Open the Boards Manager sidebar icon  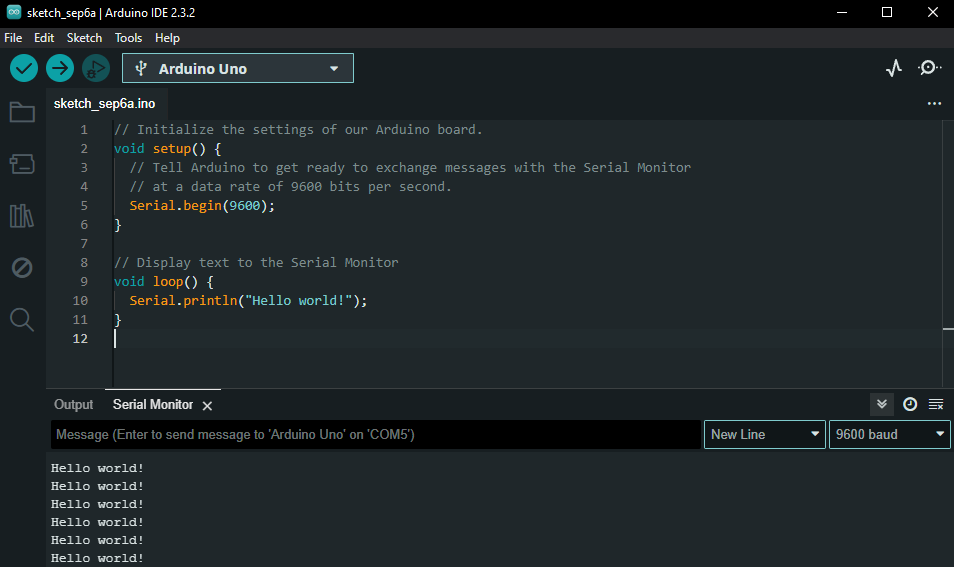coord(22,164)
